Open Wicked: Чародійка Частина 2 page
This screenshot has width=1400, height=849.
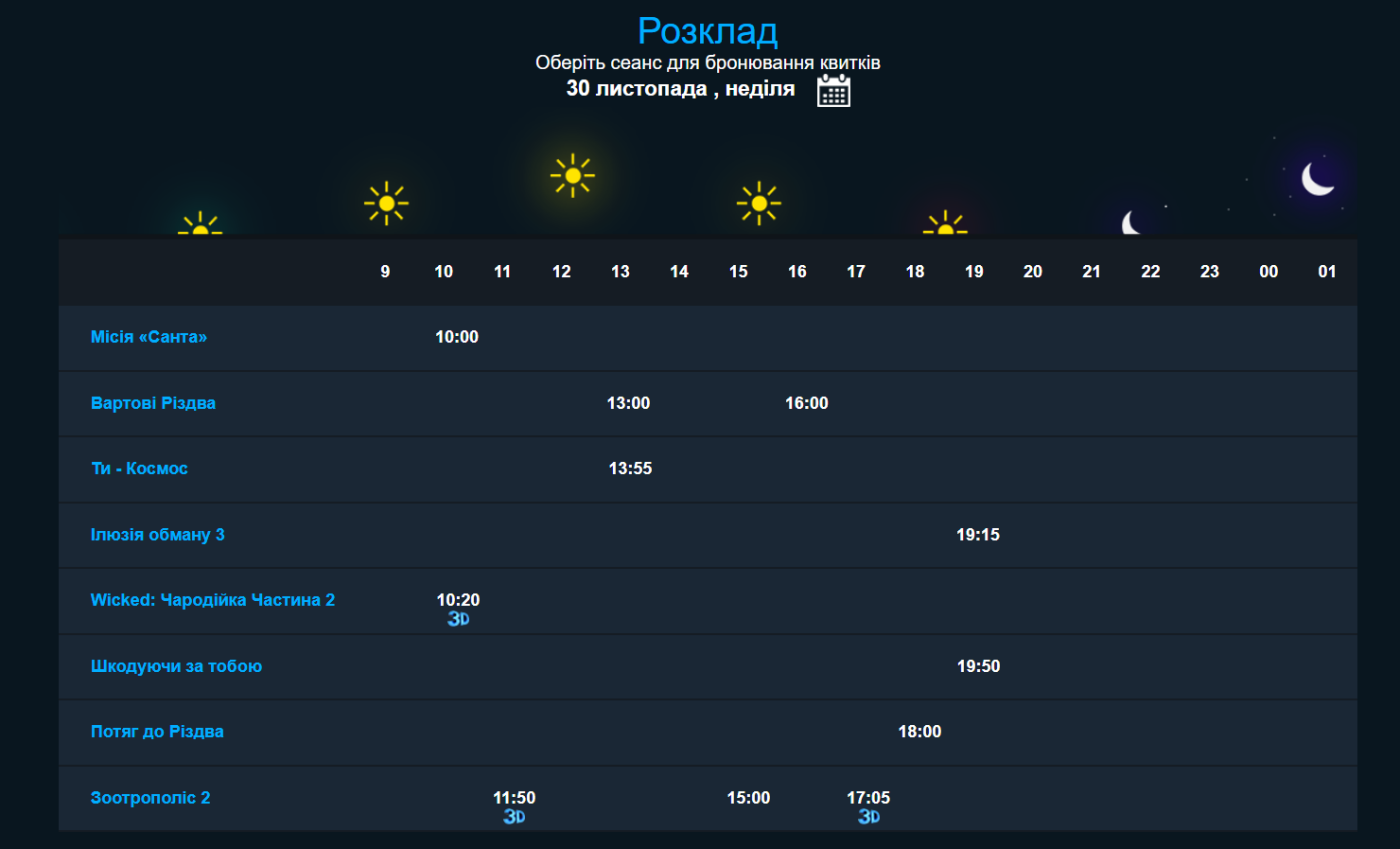click(x=213, y=600)
